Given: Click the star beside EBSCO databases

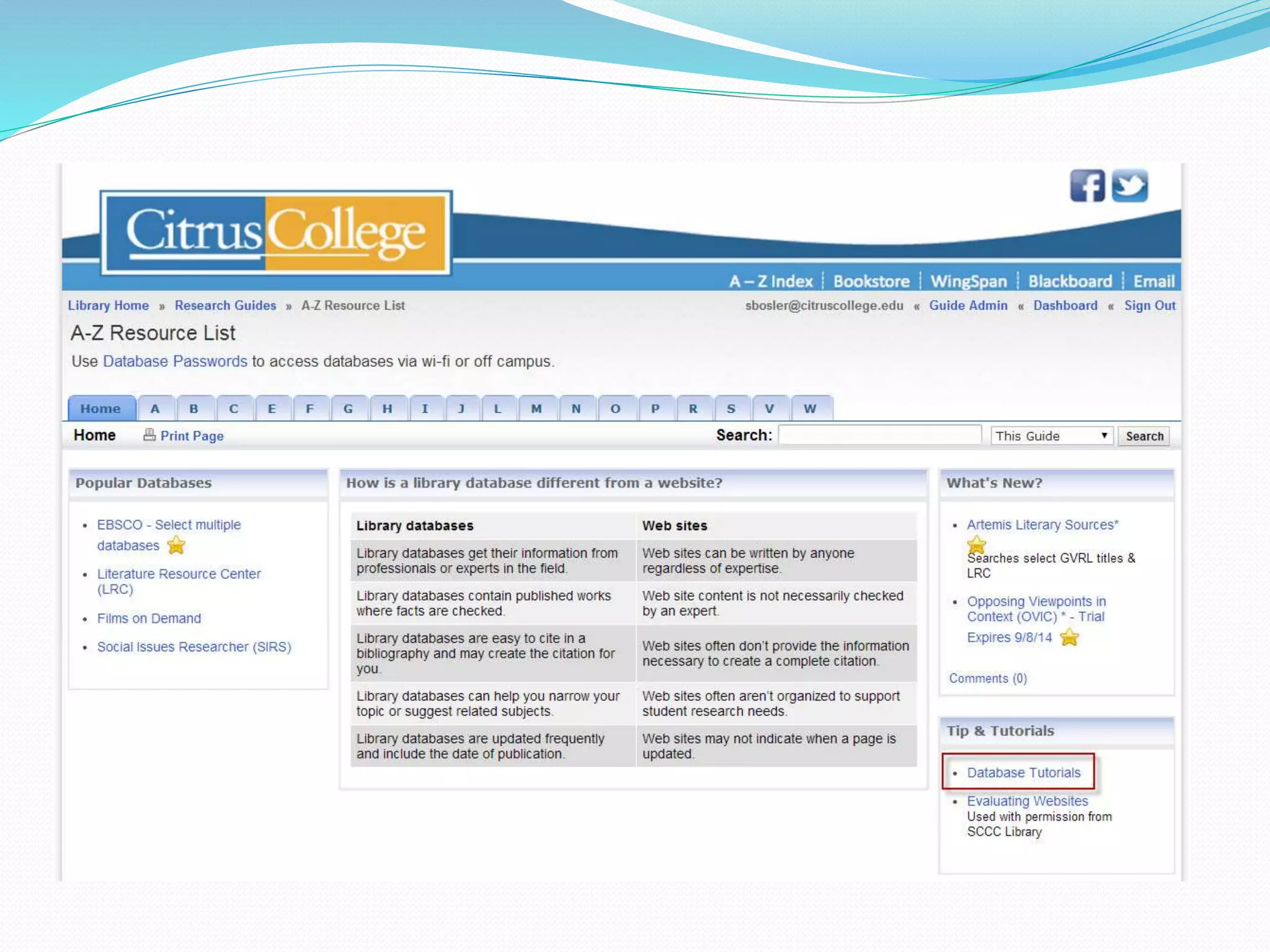Looking at the screenshot, I should (177, 545).
